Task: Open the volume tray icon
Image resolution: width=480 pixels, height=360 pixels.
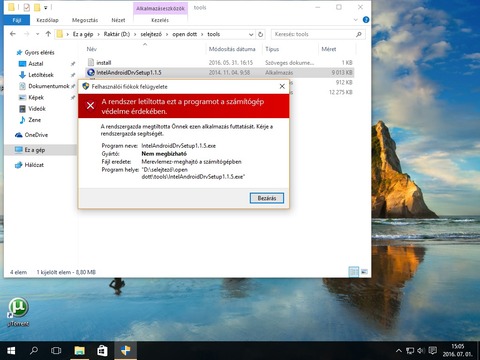Action: tap(421, 350)
